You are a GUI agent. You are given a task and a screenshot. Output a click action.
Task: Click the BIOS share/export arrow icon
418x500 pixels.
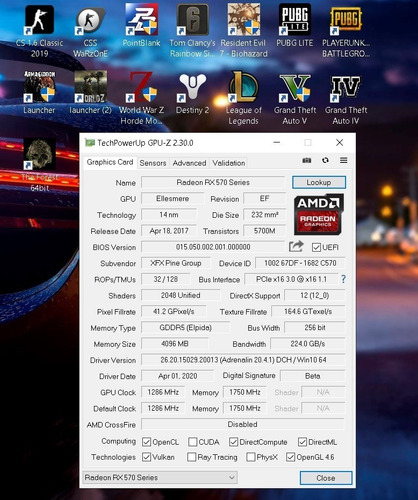296,247
